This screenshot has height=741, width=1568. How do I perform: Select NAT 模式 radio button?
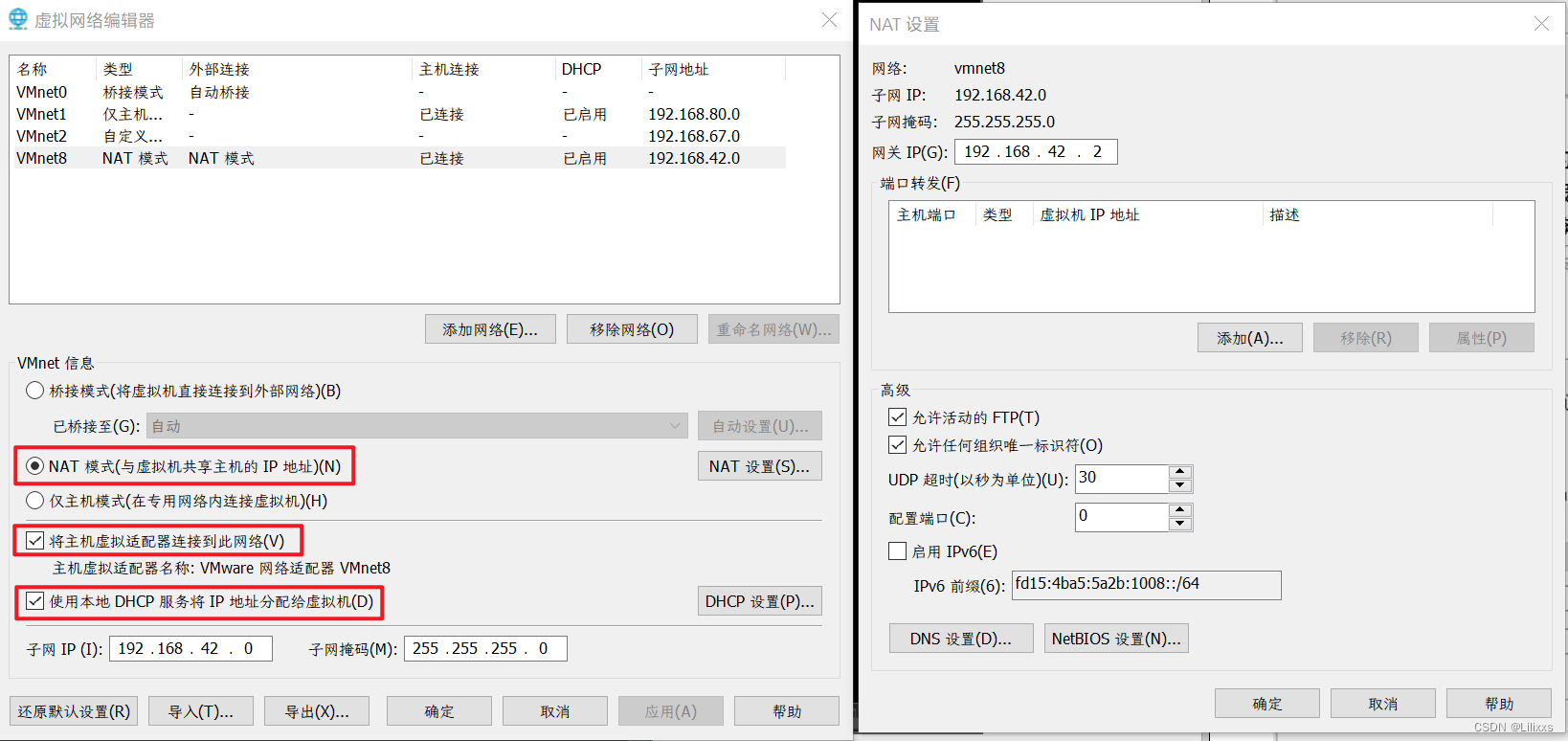point(35,466)
